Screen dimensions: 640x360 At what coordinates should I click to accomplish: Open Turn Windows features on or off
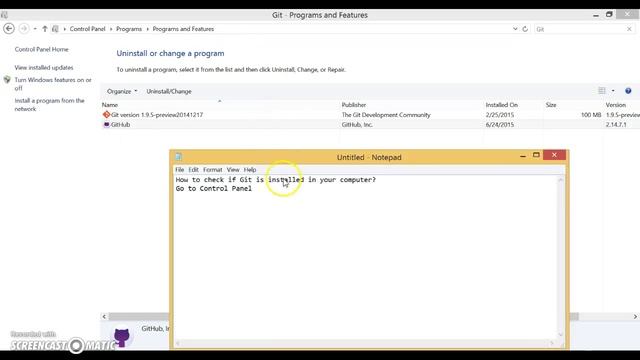pyautogui.click(x=53, y=84)
